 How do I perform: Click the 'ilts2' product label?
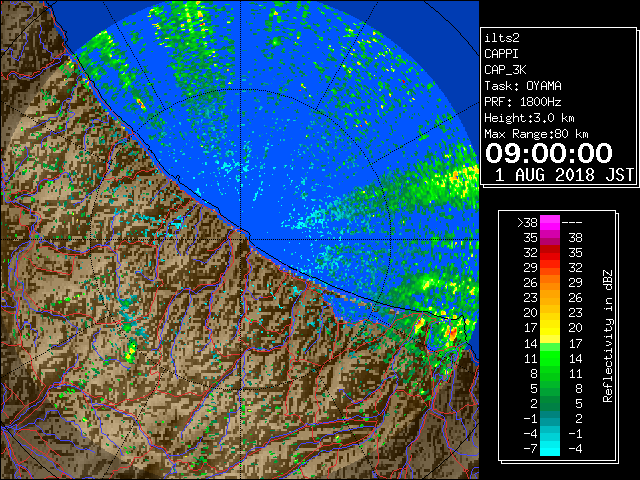pos(502,38)
